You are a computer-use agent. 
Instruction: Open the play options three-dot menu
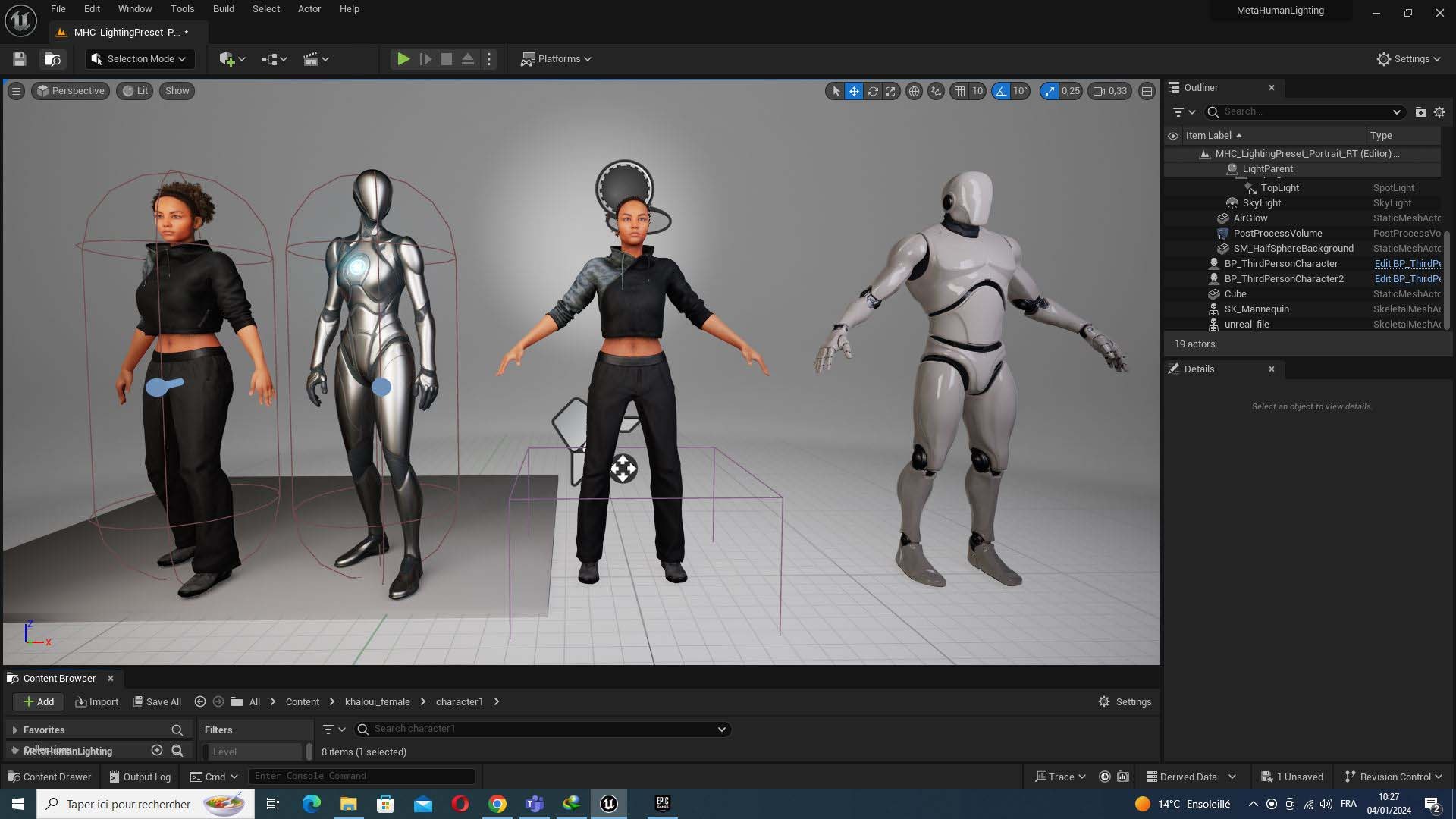(x=489, y=59)
